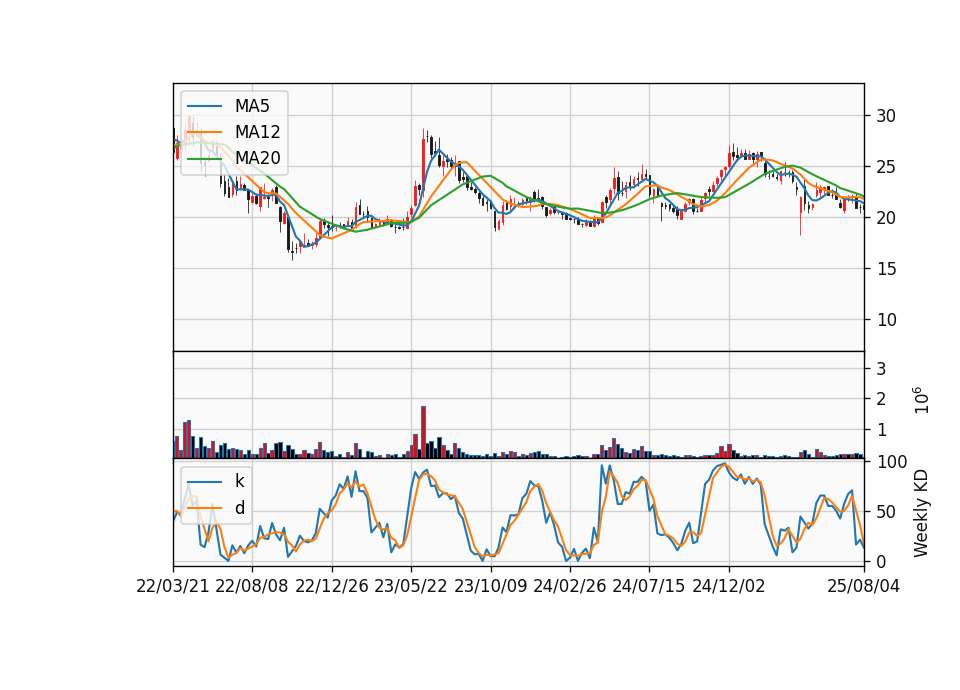Click the 24/12/02 date label

(729, 586)
